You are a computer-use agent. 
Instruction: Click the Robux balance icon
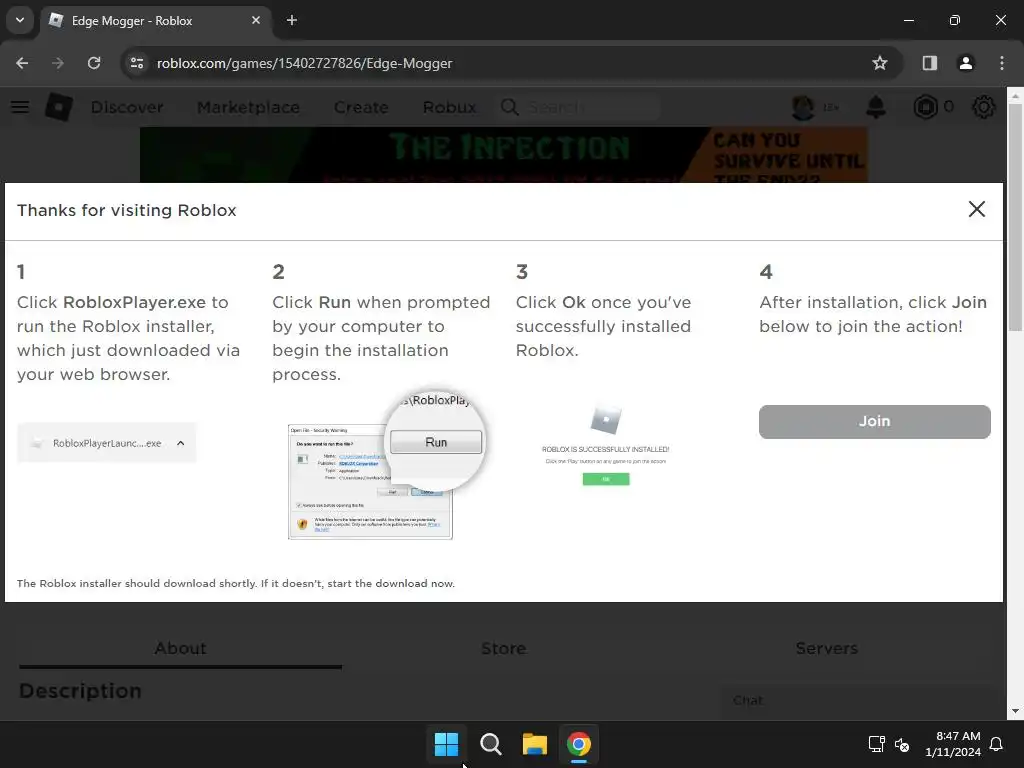[925, 107]
